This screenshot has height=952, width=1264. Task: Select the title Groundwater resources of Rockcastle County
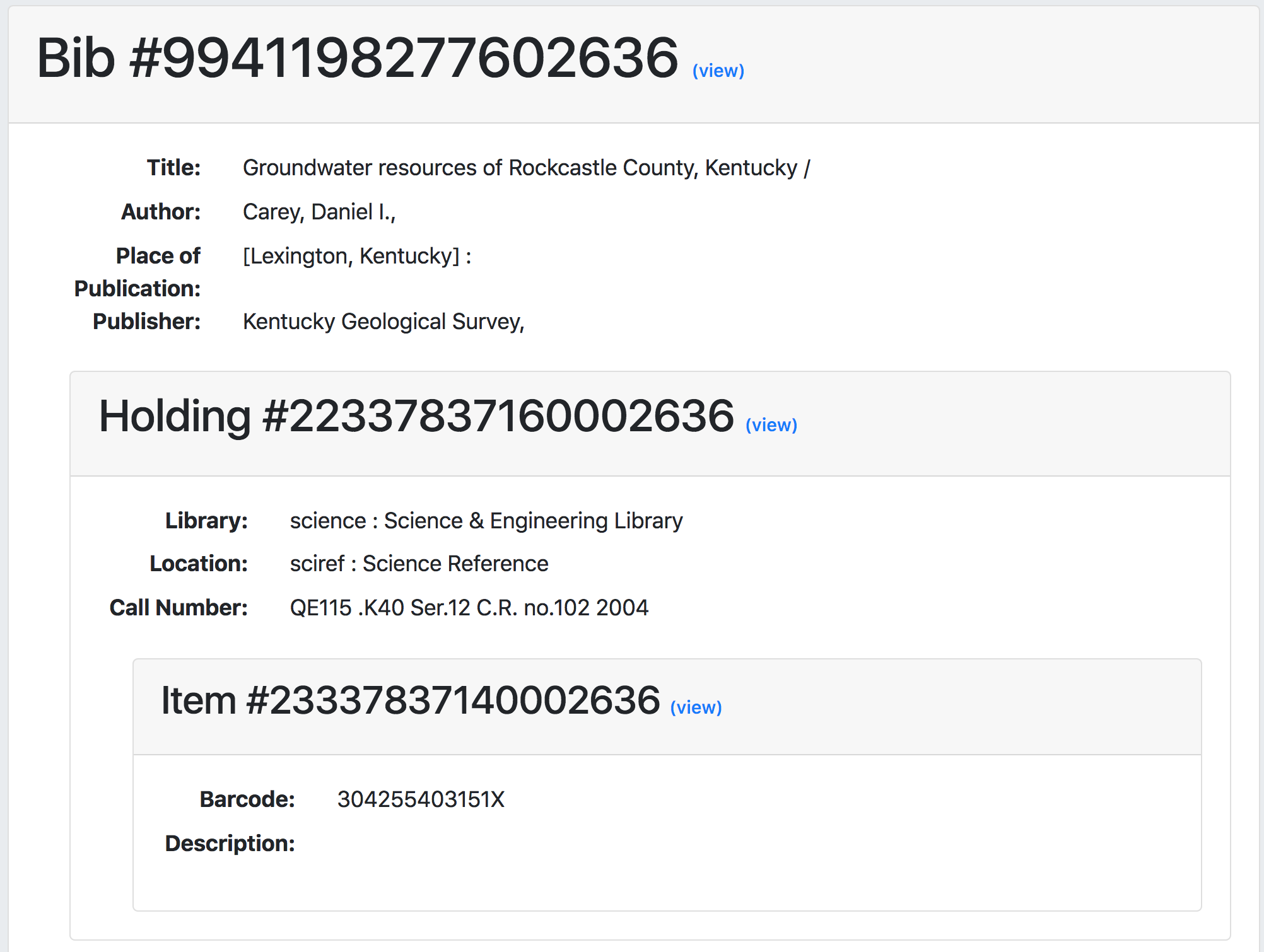pyautogui.click(x=527, y=168)
